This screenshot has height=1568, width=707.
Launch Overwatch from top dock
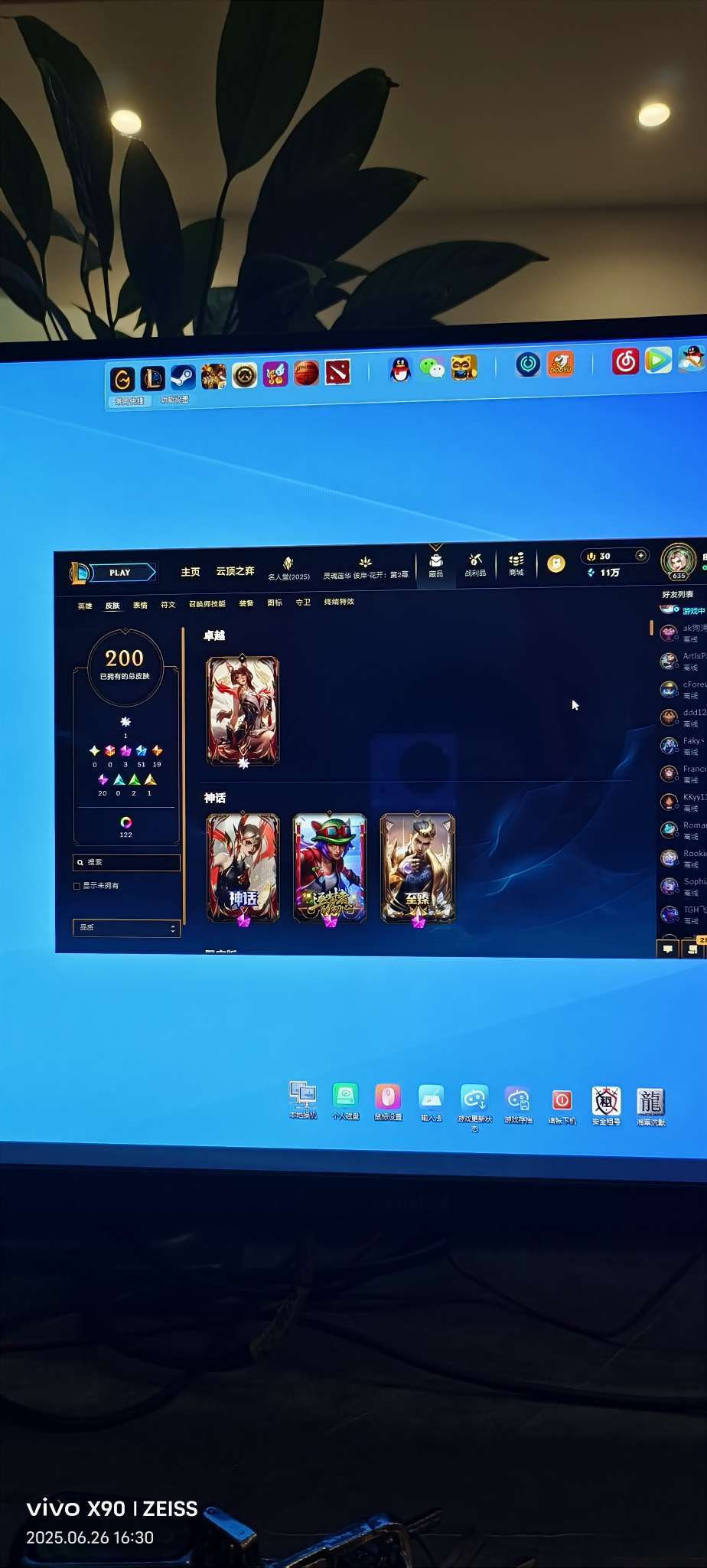pos(245,375)
